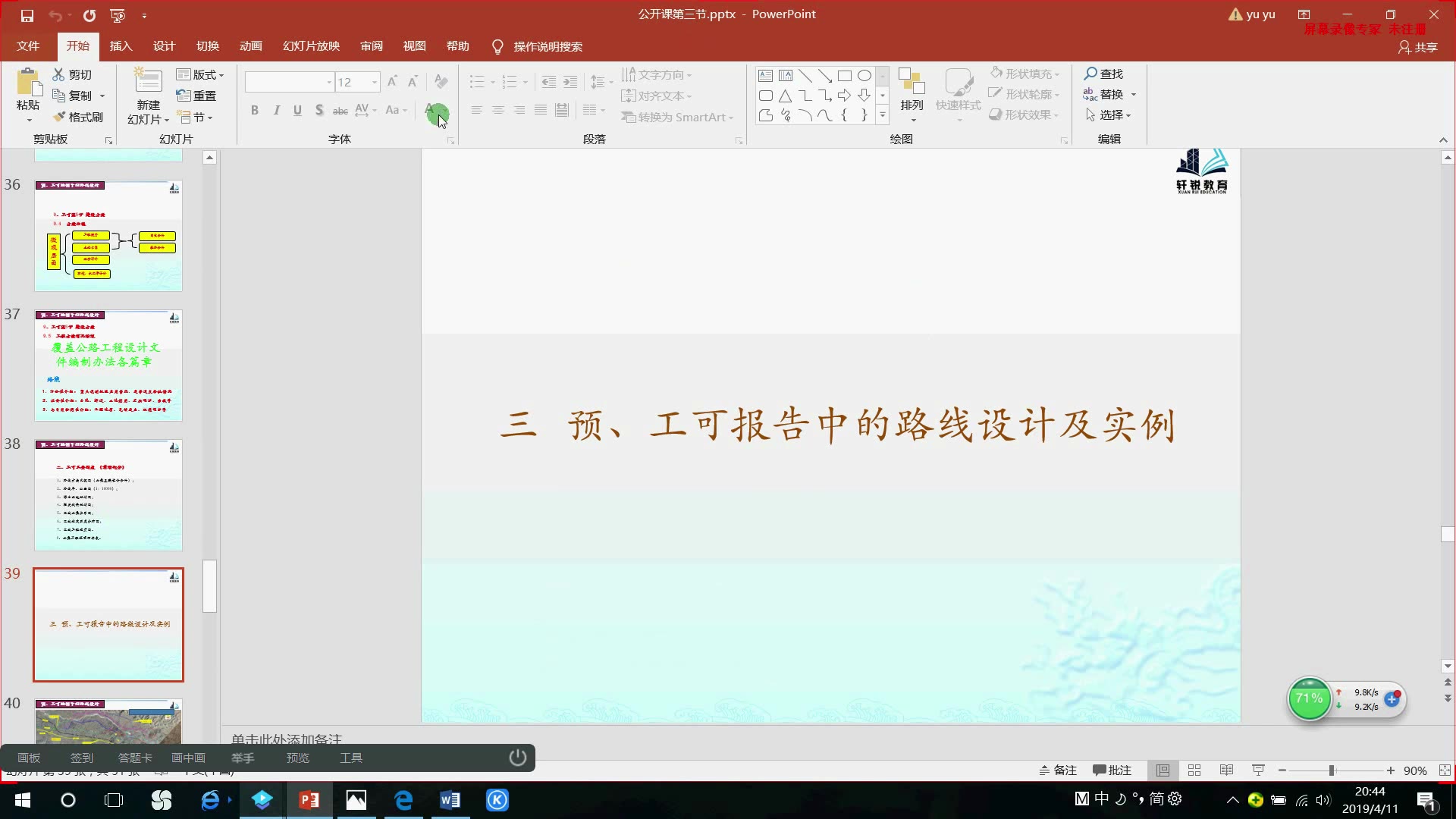Toggle Underline formatting
Image resolution: width=1456 pixels, height=819 pixels.
click(x=297, y=110)
